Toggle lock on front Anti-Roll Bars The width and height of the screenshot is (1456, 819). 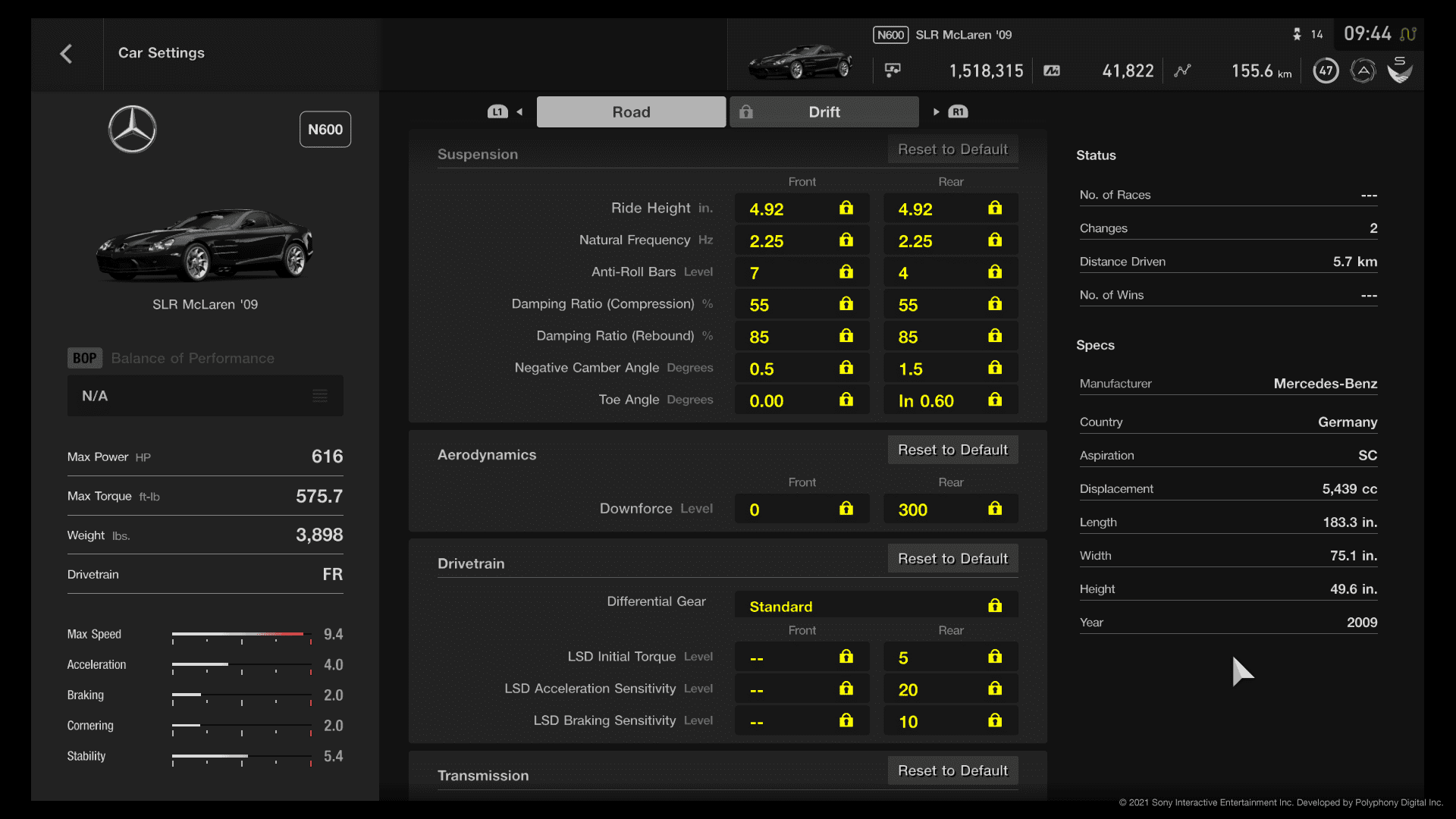click(x=846, y=272)
